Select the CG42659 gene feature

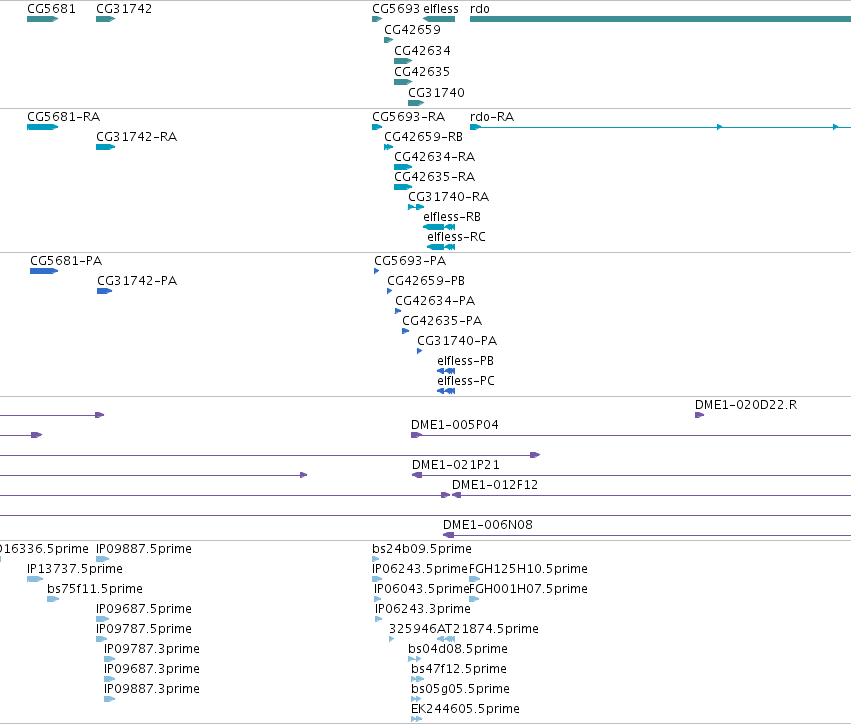pos(389,40)
